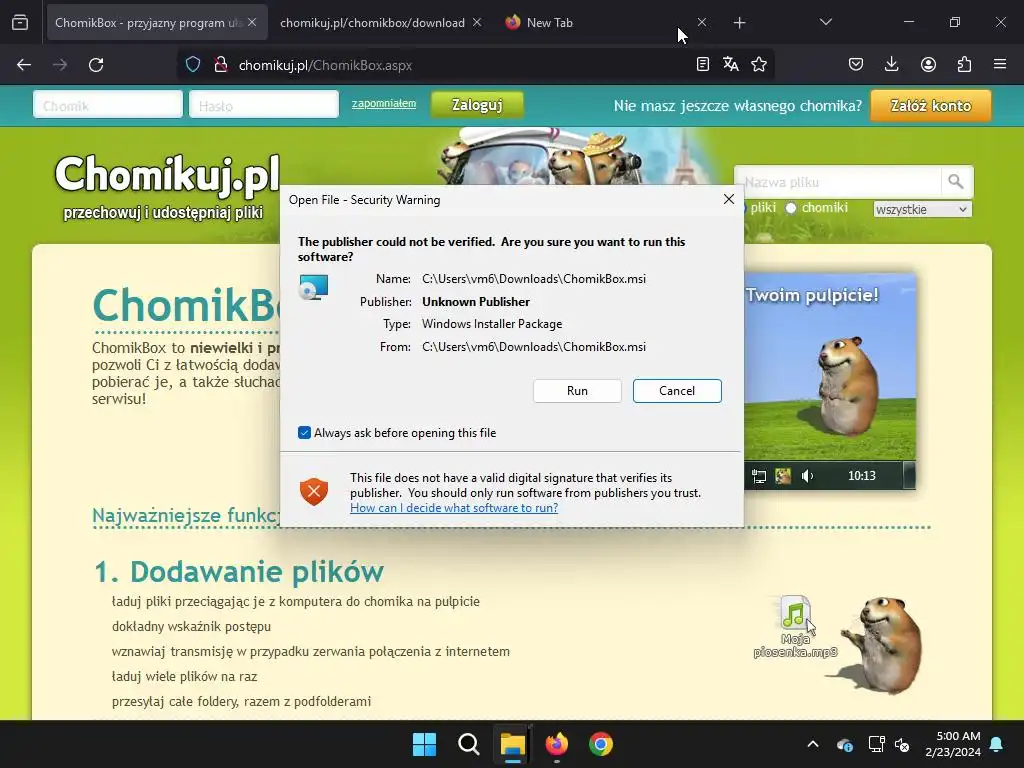The image size is (1024, 768).
Task: Show hidden system tray icons
Action: coord(812,744)
